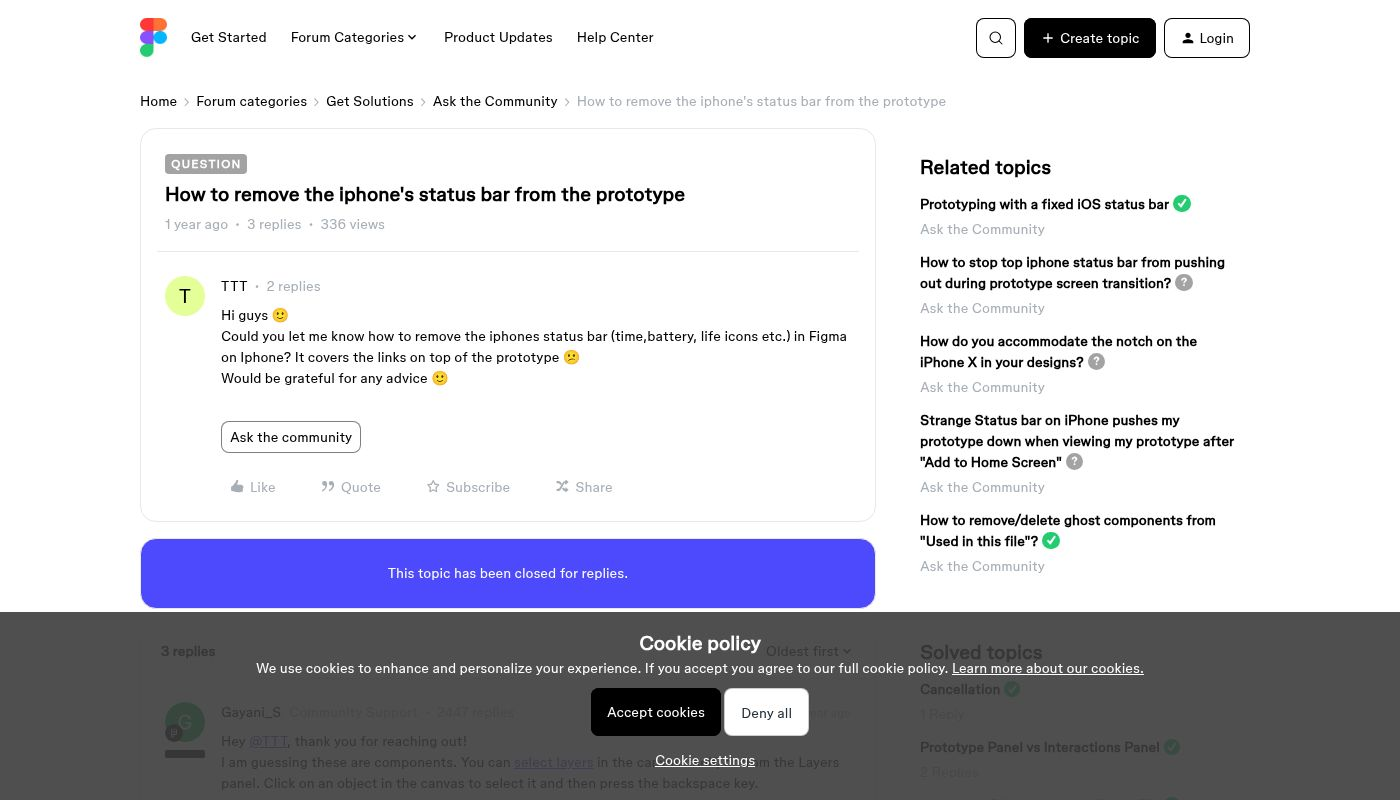1400x800 pixels.
Task: Open the Cookie settings link
Action: pyautogui.click(x=705, y=760)
